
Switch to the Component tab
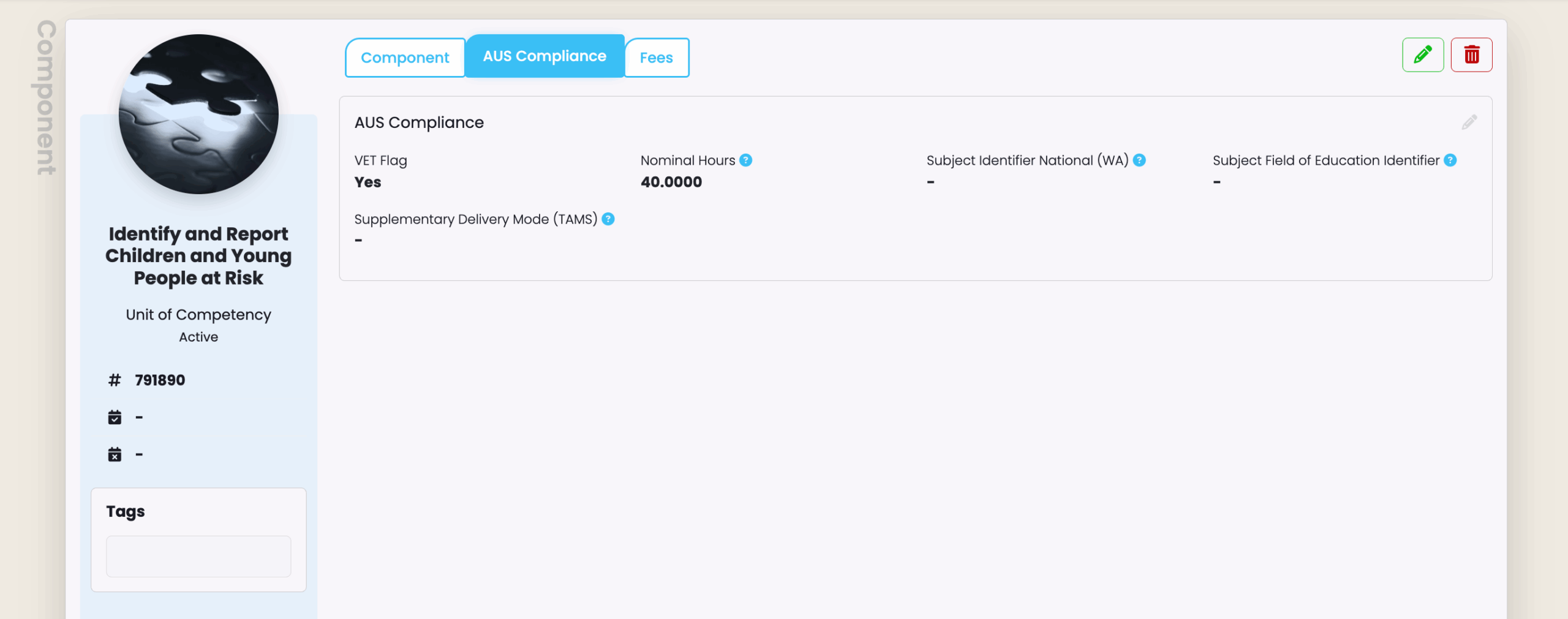[405, 58]
